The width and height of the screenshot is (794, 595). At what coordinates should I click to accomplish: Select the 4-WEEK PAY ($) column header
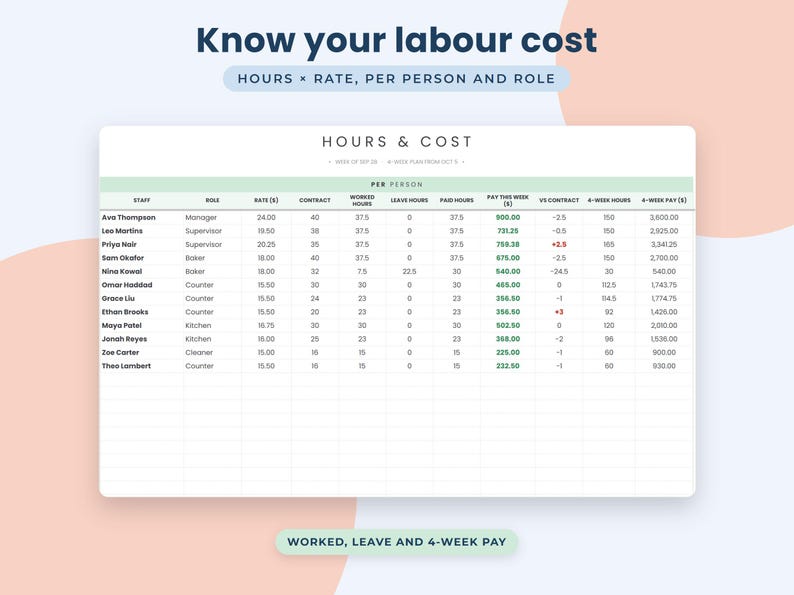(664, 201)
